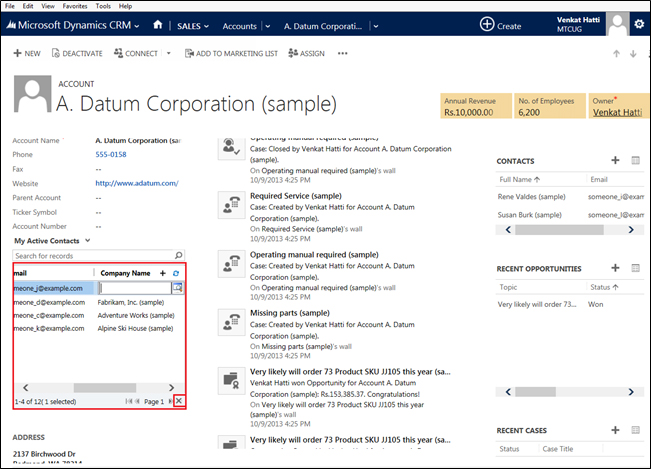Click lookup icon in Company Name field

[177, 288]
